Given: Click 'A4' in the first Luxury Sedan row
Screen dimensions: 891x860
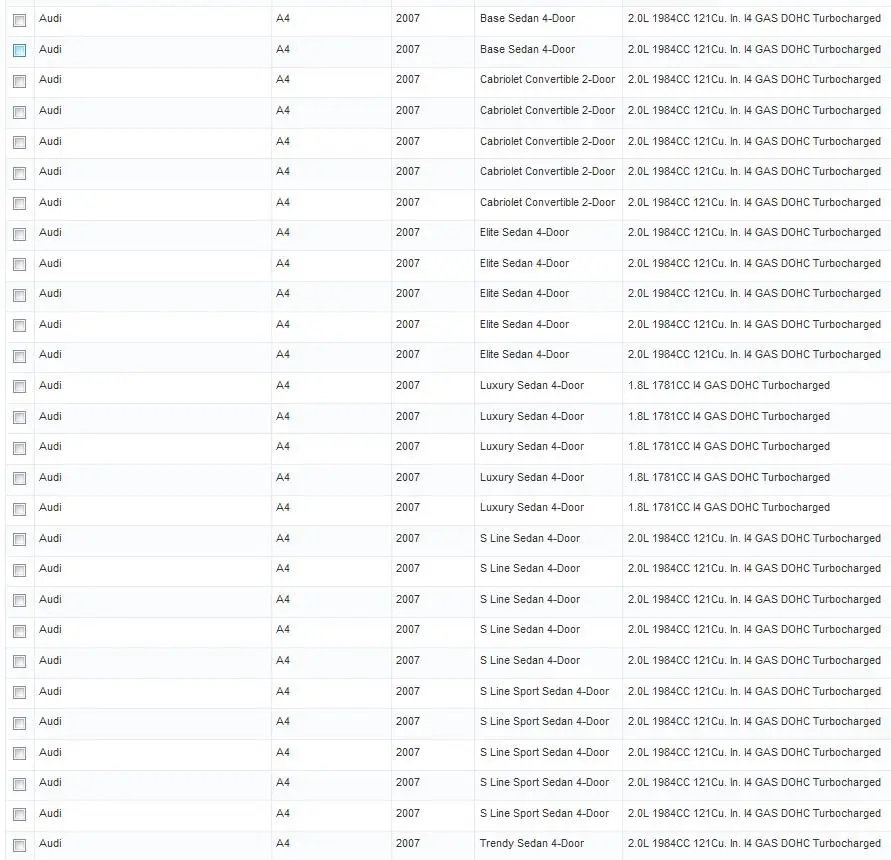Looking at the screenshot, I should (283, 385).
